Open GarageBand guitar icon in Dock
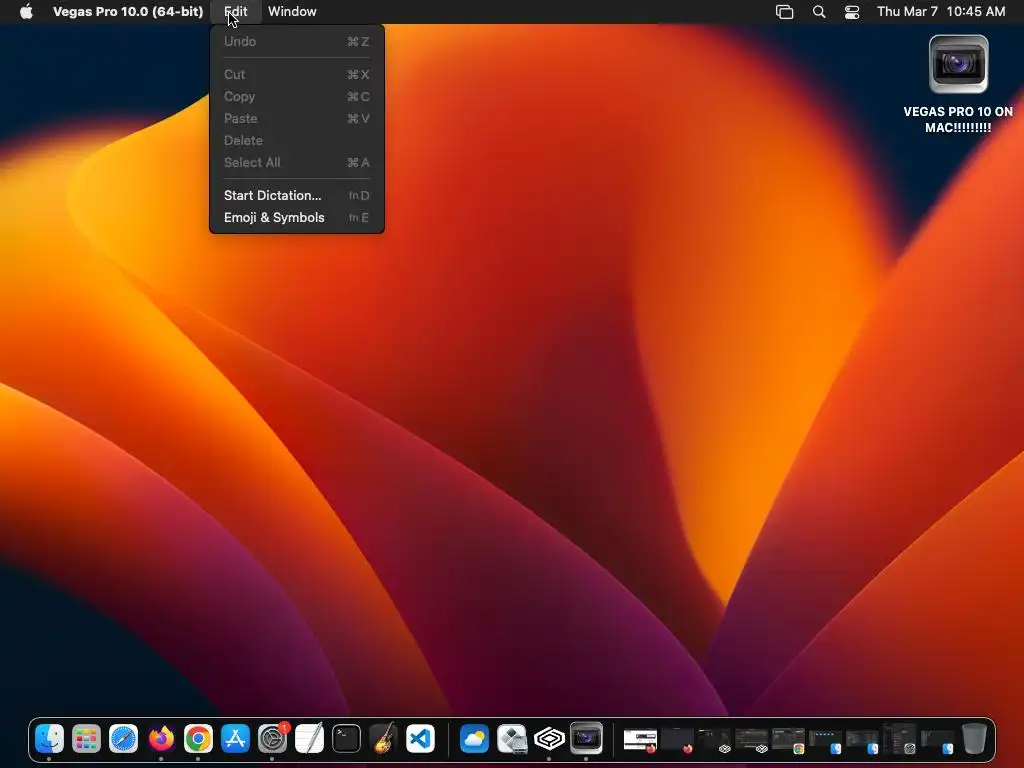 pos(383,739)
